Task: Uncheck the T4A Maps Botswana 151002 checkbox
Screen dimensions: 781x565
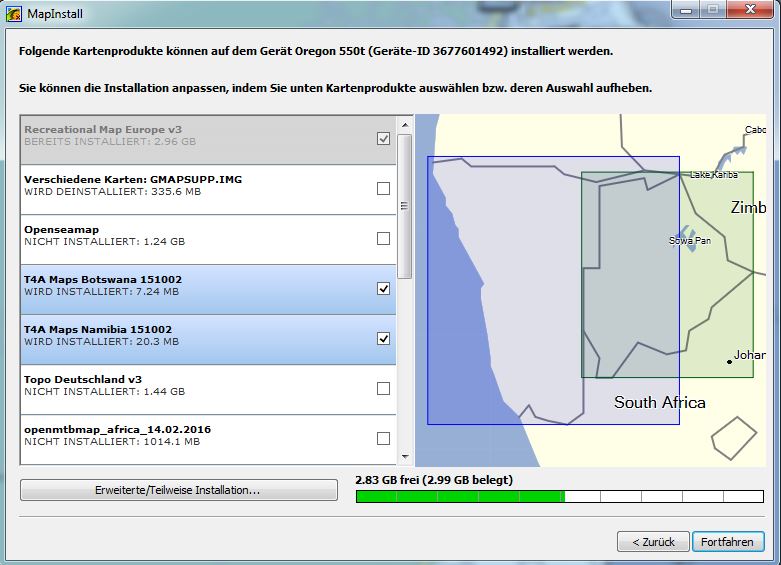Action: [x=383, y=289]
